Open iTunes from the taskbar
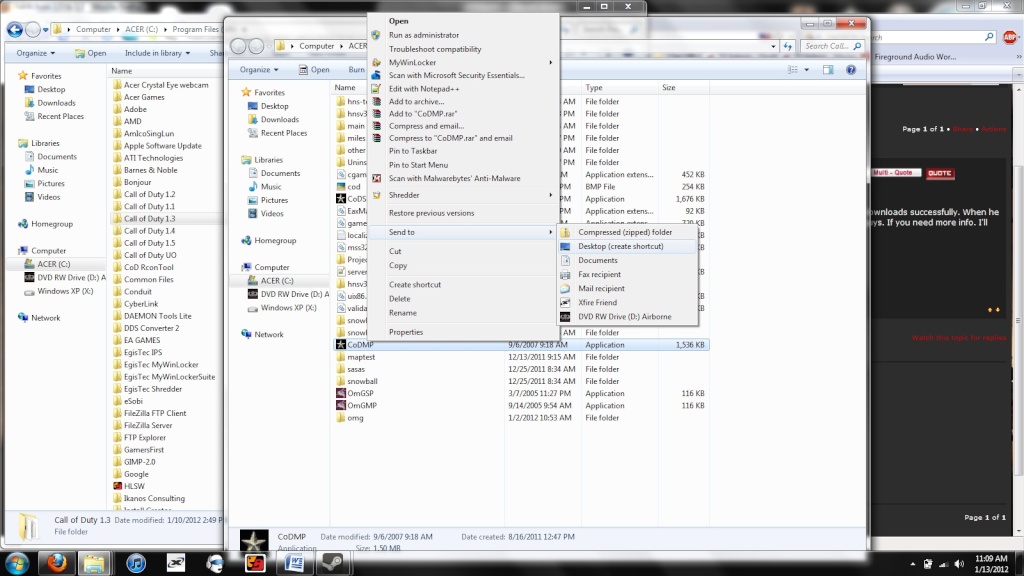The image size is (1024, 576). pos(135,563)
